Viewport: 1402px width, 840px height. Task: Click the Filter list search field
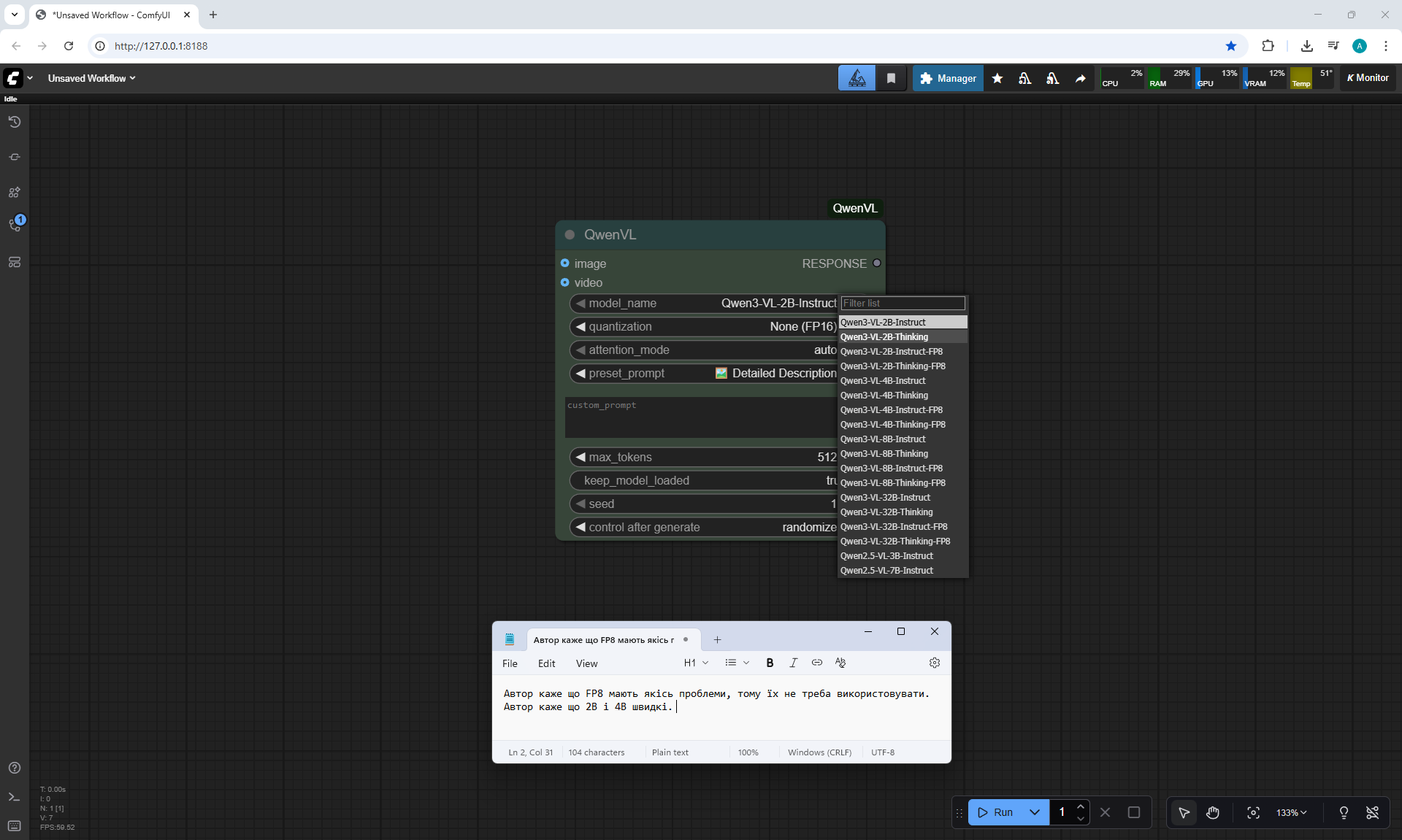(903, 303)
